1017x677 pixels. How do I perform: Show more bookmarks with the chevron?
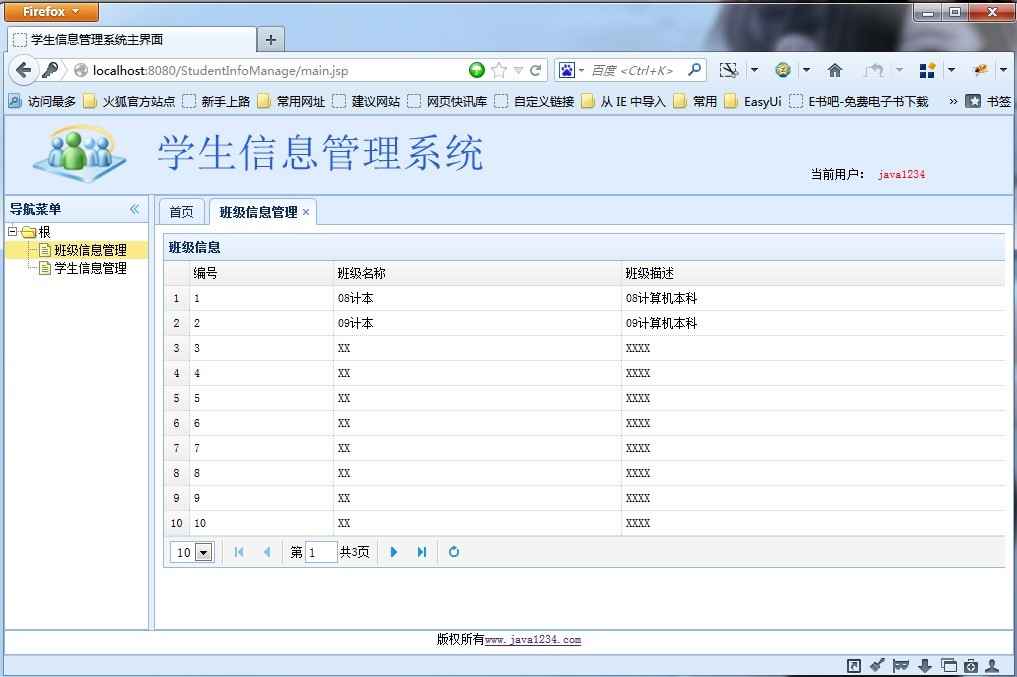tap(953, 101)
